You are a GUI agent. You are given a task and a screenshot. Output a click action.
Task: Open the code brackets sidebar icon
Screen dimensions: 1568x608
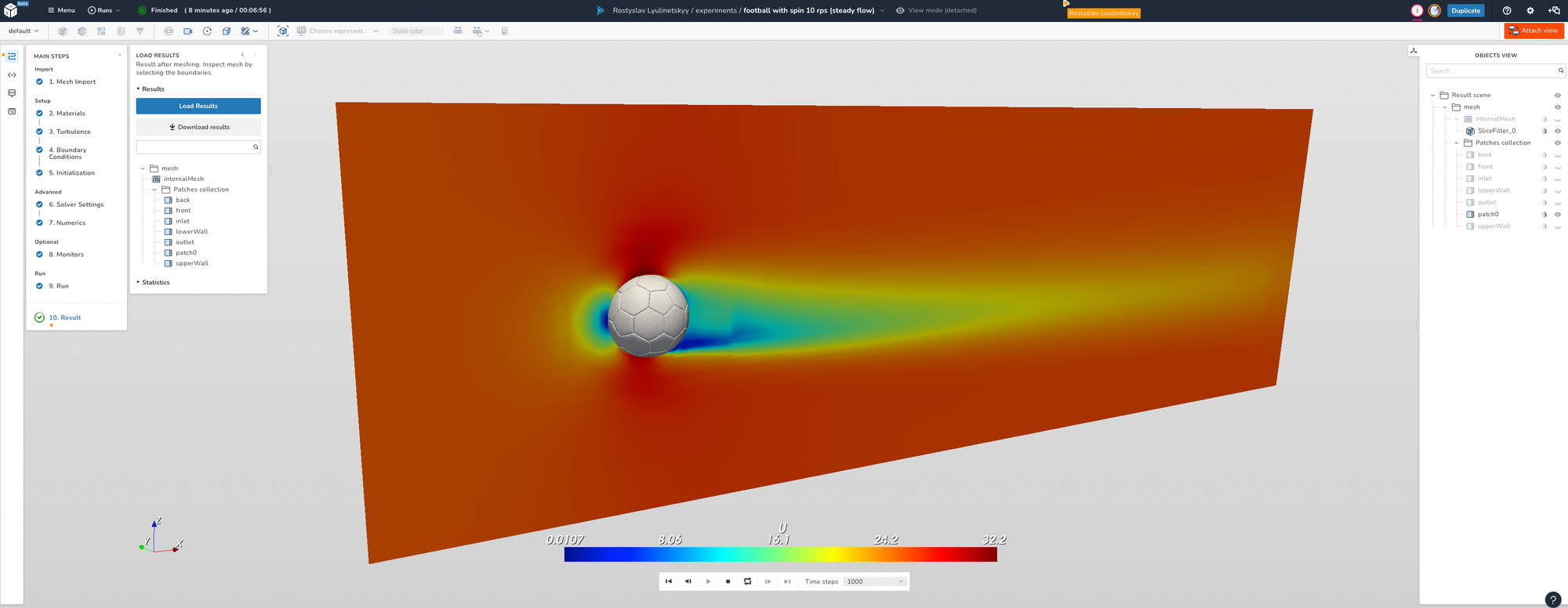(x=12, y=75)
